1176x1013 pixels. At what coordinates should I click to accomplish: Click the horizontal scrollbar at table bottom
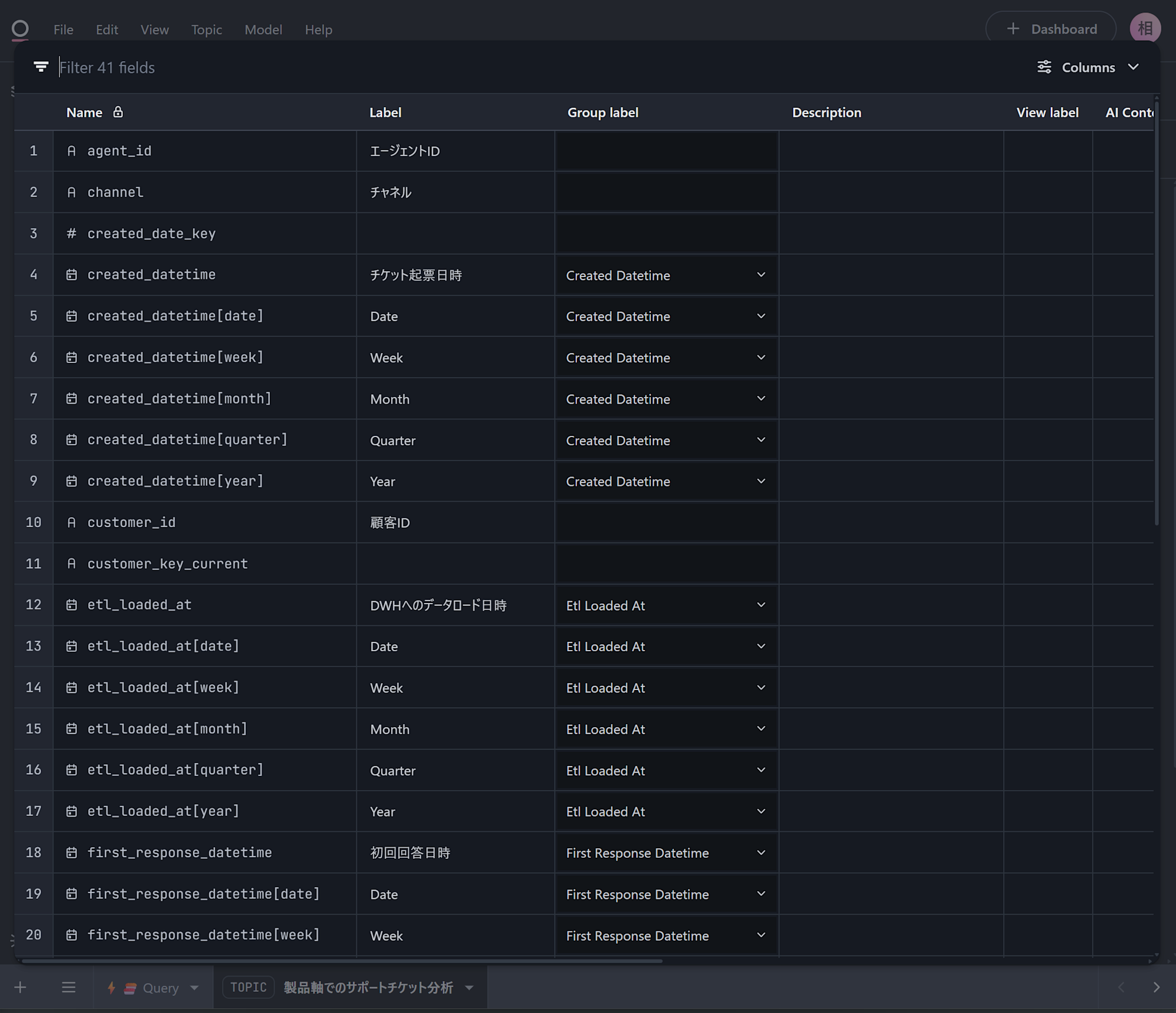341,961
